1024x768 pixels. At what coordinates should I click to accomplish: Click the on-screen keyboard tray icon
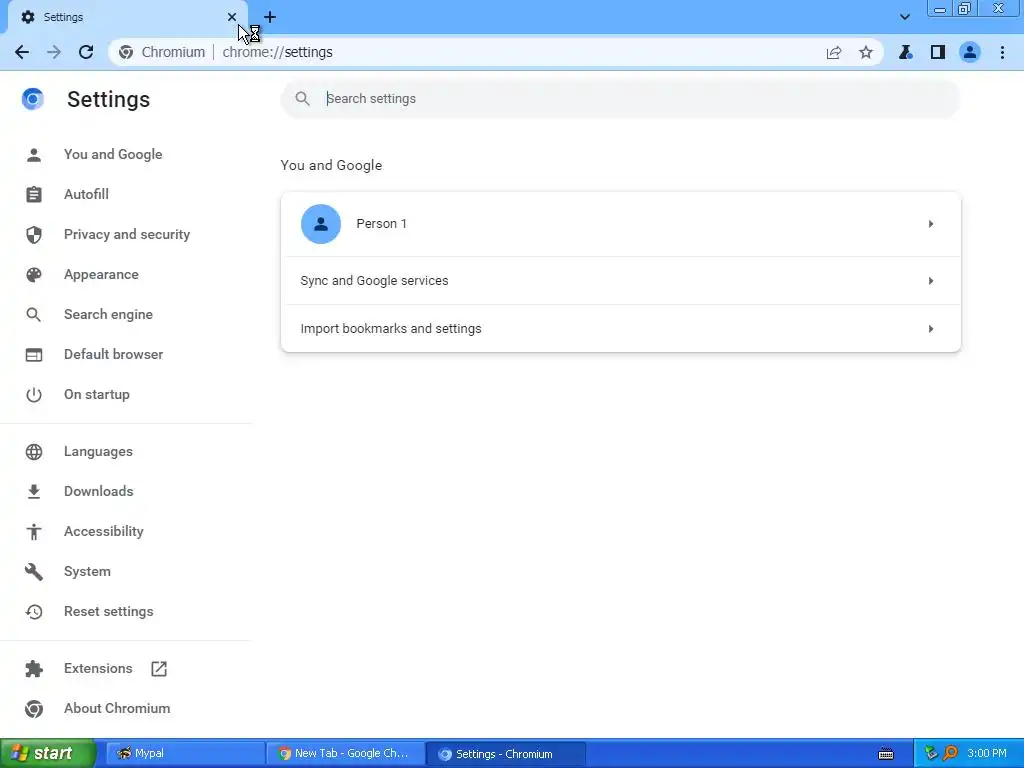click(886, 754)
